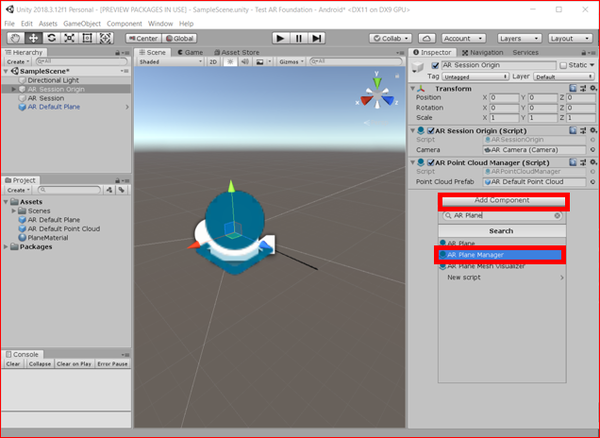Screen dimensions: 600x438
Task: Open the Collab dropdown
Action: tap(390, 39)
